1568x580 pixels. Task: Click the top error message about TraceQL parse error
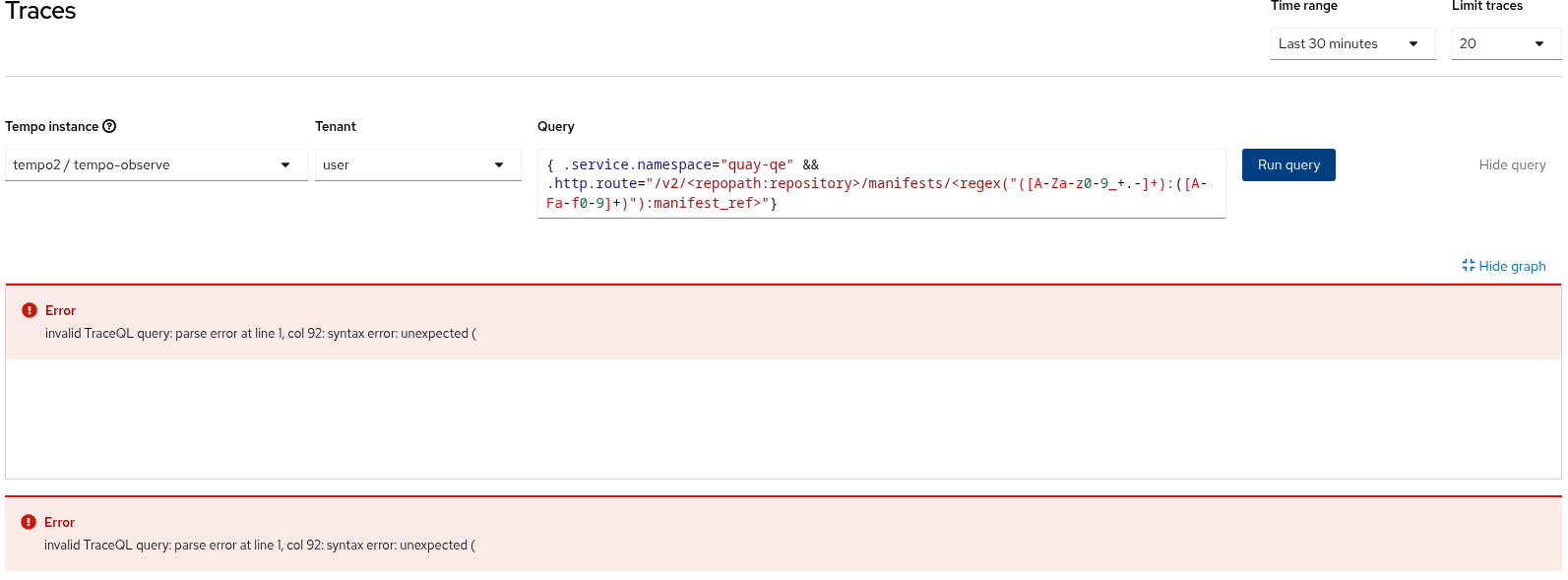point(261,334)
